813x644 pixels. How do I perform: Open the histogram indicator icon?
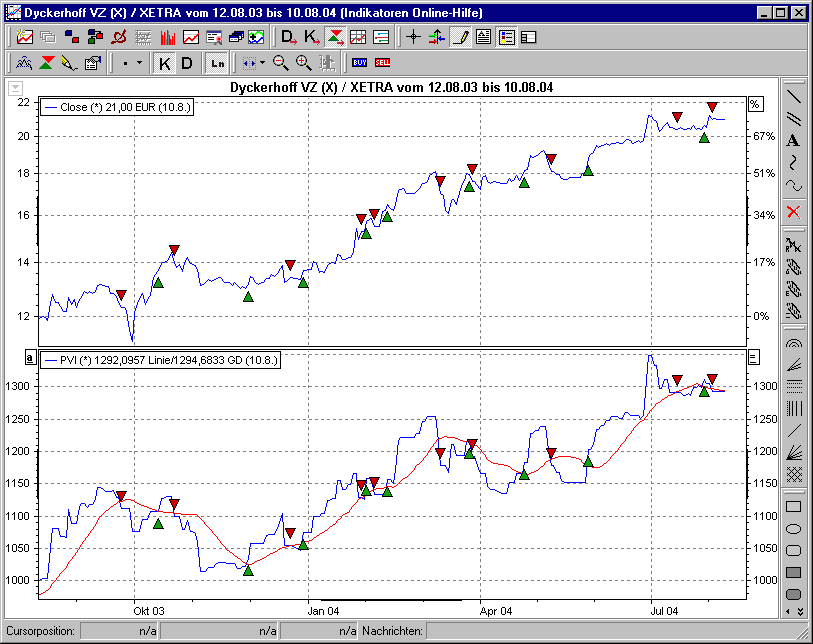pyautogui.click(x=170, y=36)
